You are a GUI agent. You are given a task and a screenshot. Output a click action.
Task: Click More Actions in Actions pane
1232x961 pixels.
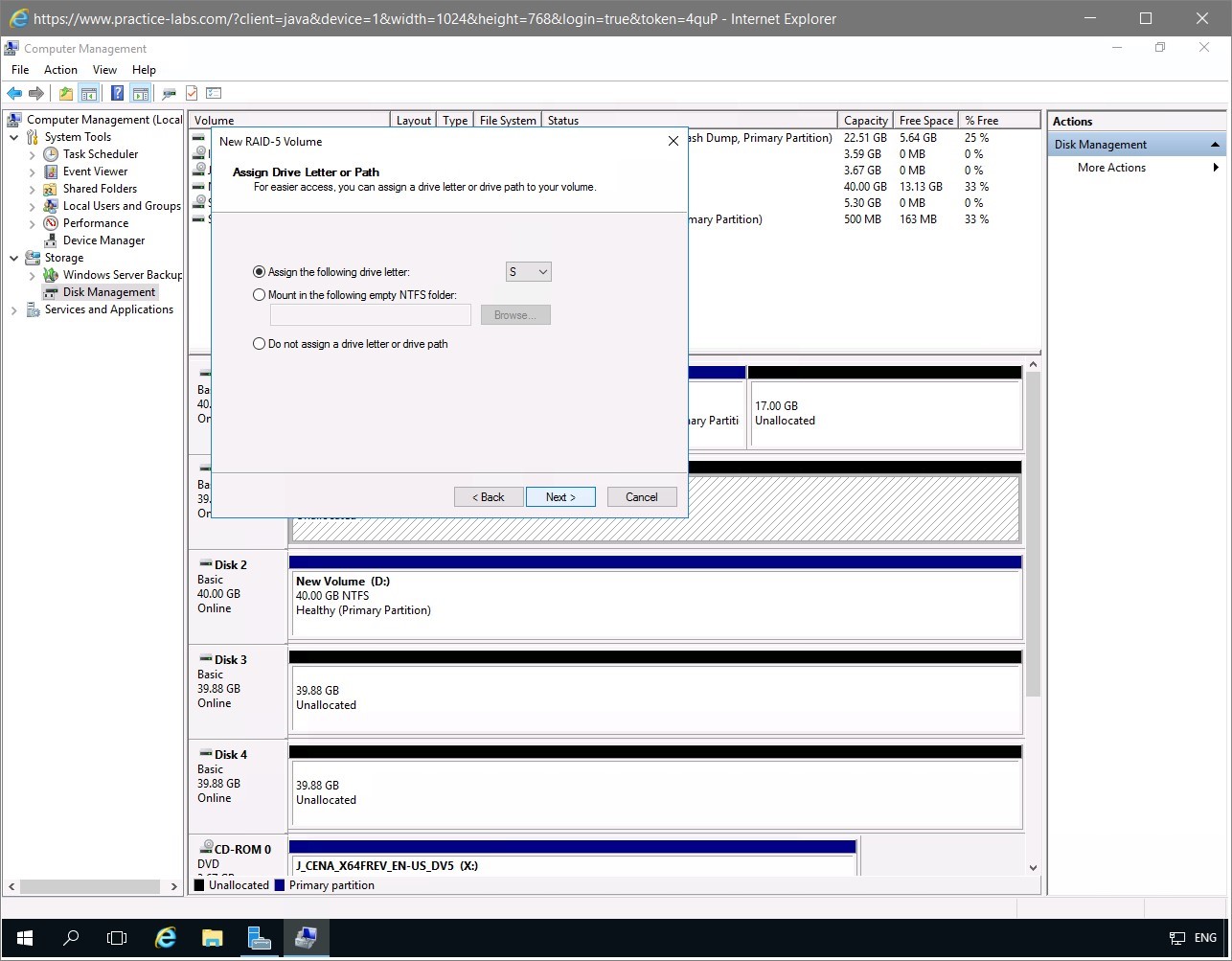[x=1111, y=168]
